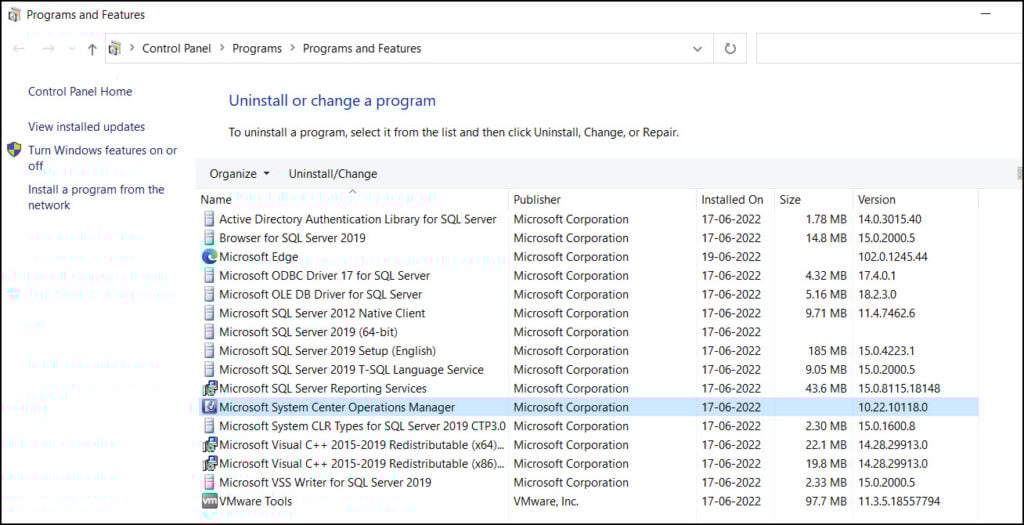Expand the address bar history dropdown
The width and height of the screenshot is (1024, 525).
click(697, 49)
